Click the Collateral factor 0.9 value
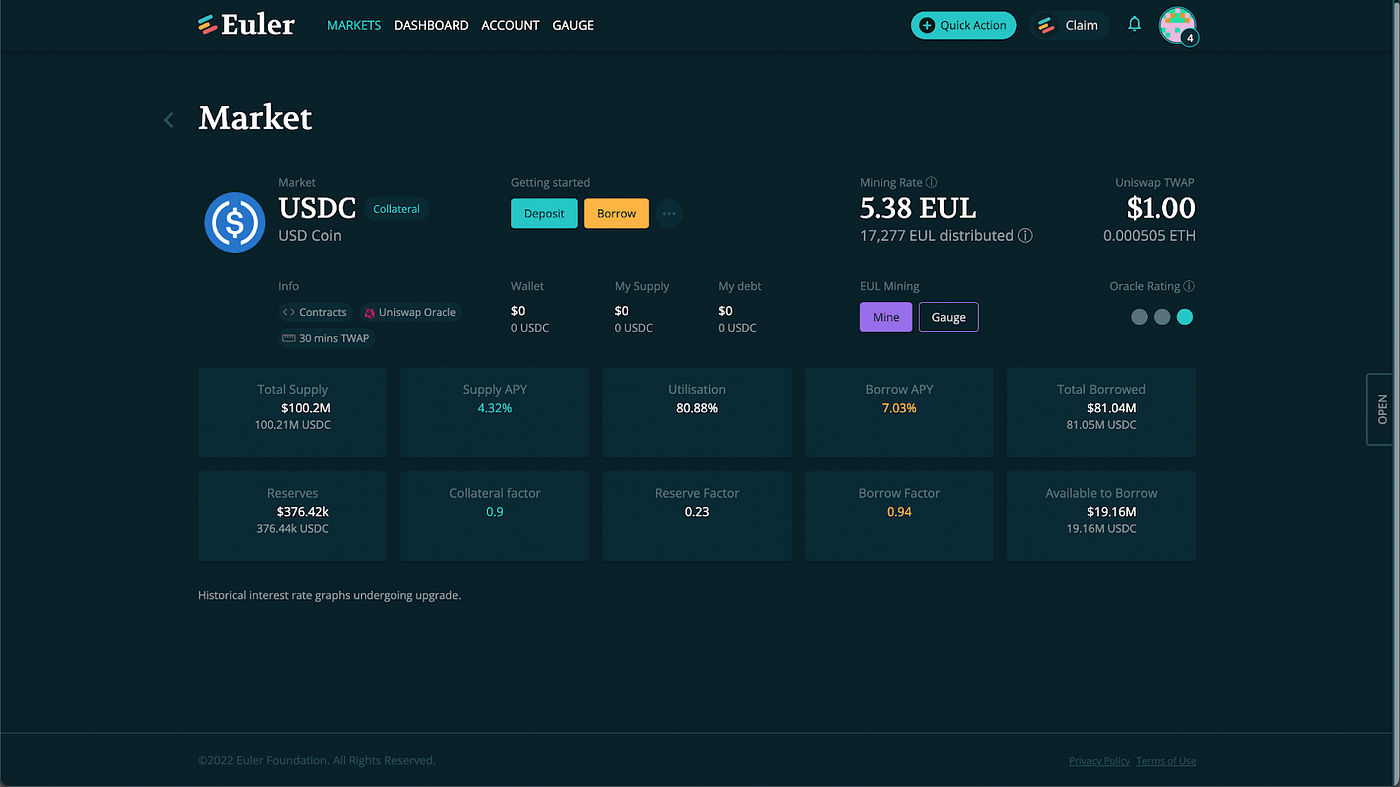The width and height of the screenshot is (1400, 787). 494,512
